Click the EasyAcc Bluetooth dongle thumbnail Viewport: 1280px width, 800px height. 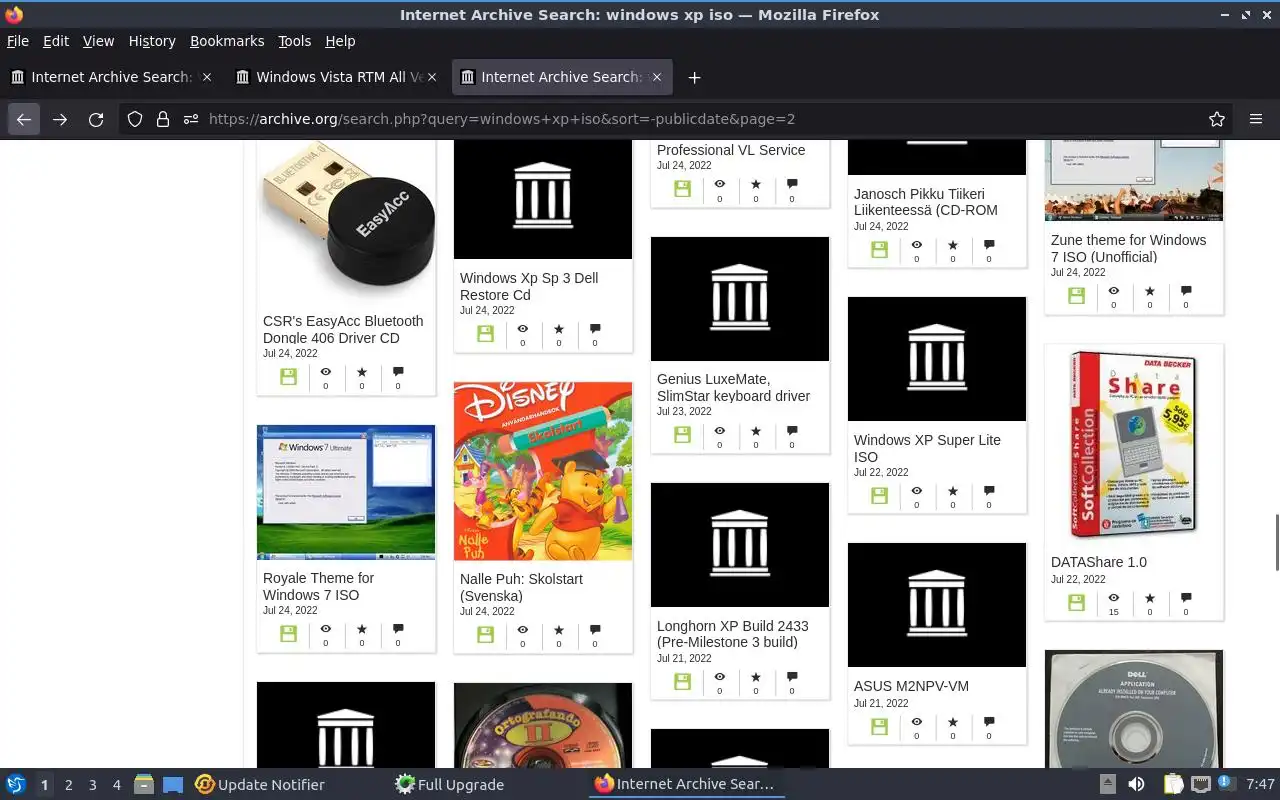click(x=346, y=220)
